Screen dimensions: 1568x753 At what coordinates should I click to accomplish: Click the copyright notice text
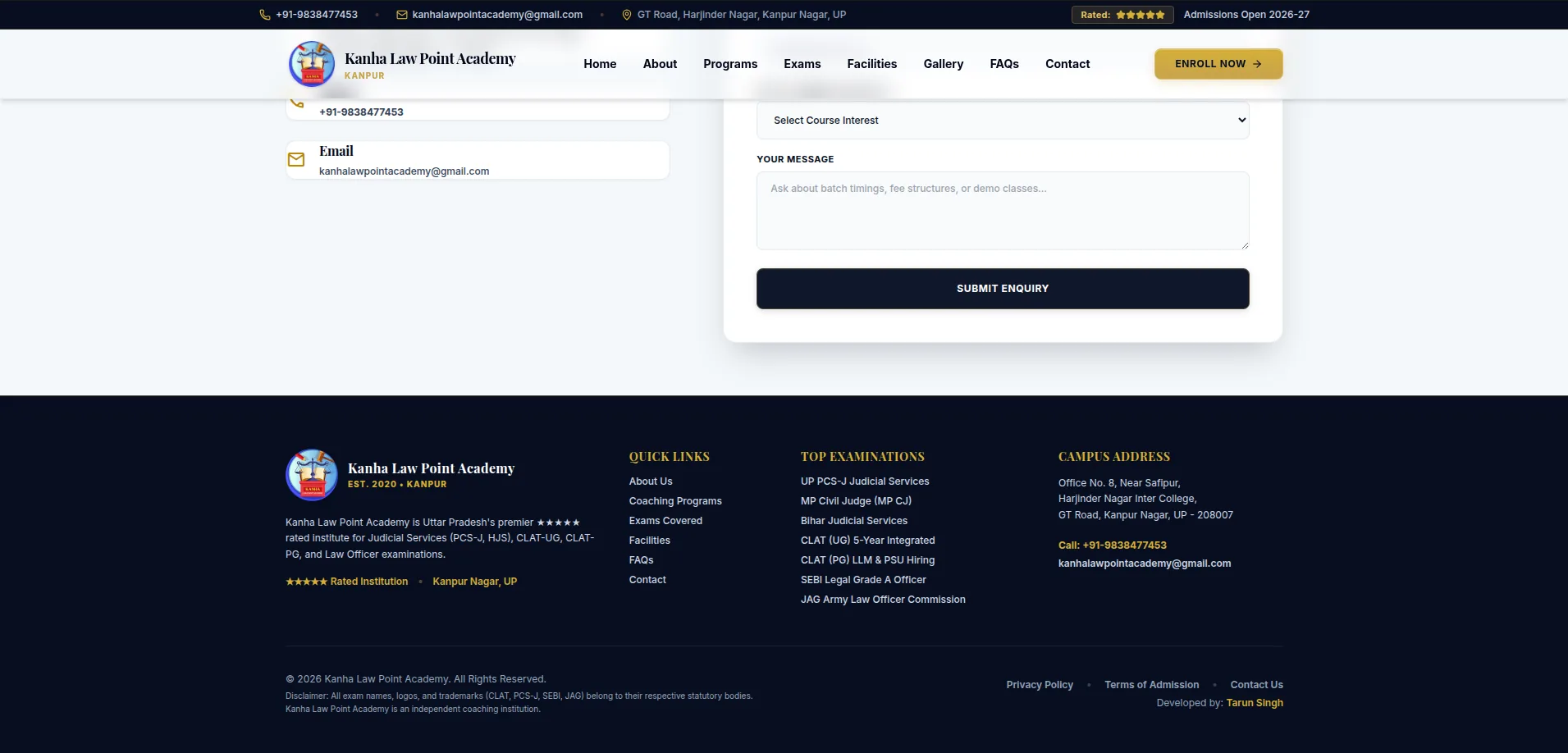[415, 679]
